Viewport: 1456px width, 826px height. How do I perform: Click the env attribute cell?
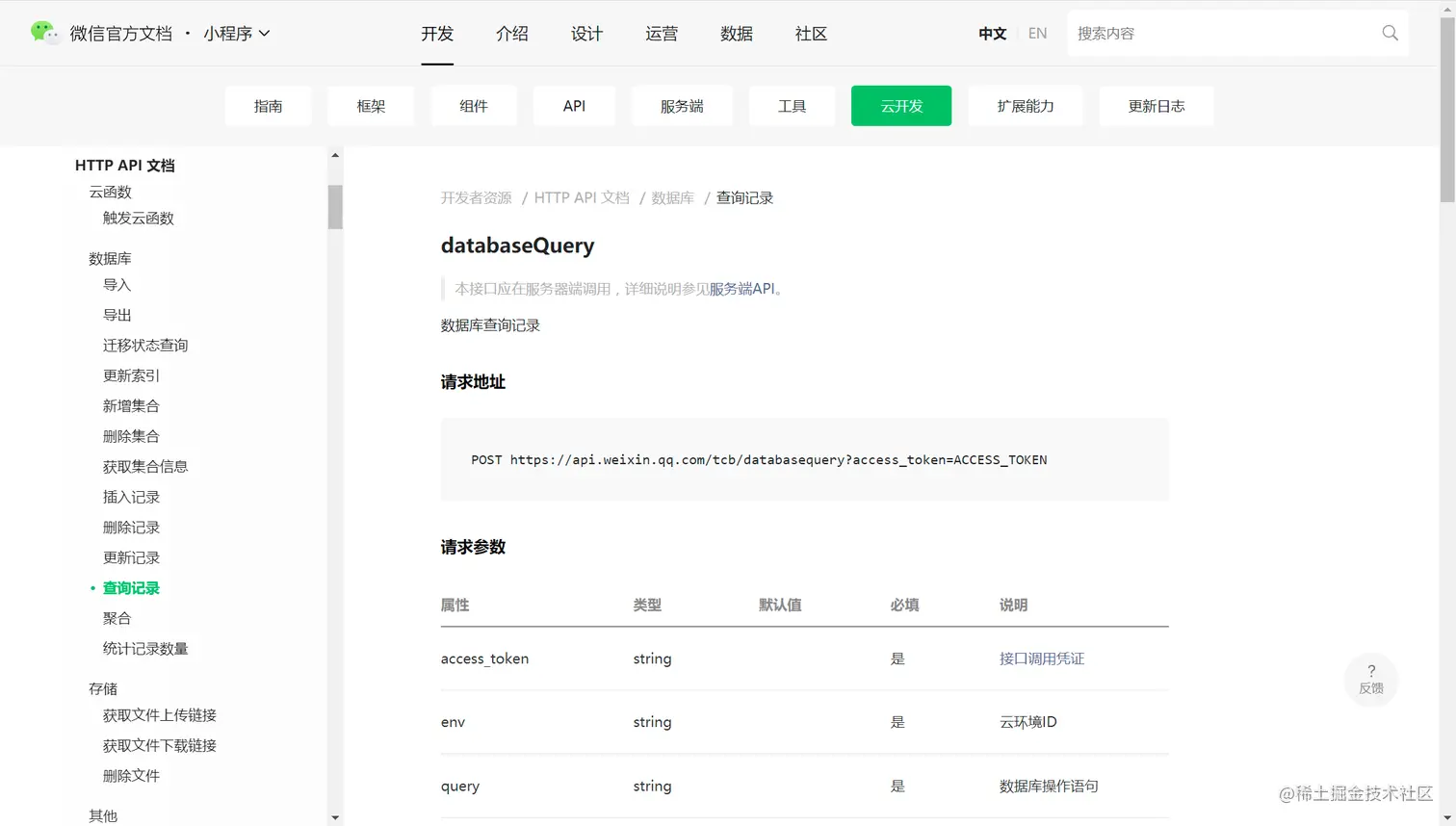(453, 722)
